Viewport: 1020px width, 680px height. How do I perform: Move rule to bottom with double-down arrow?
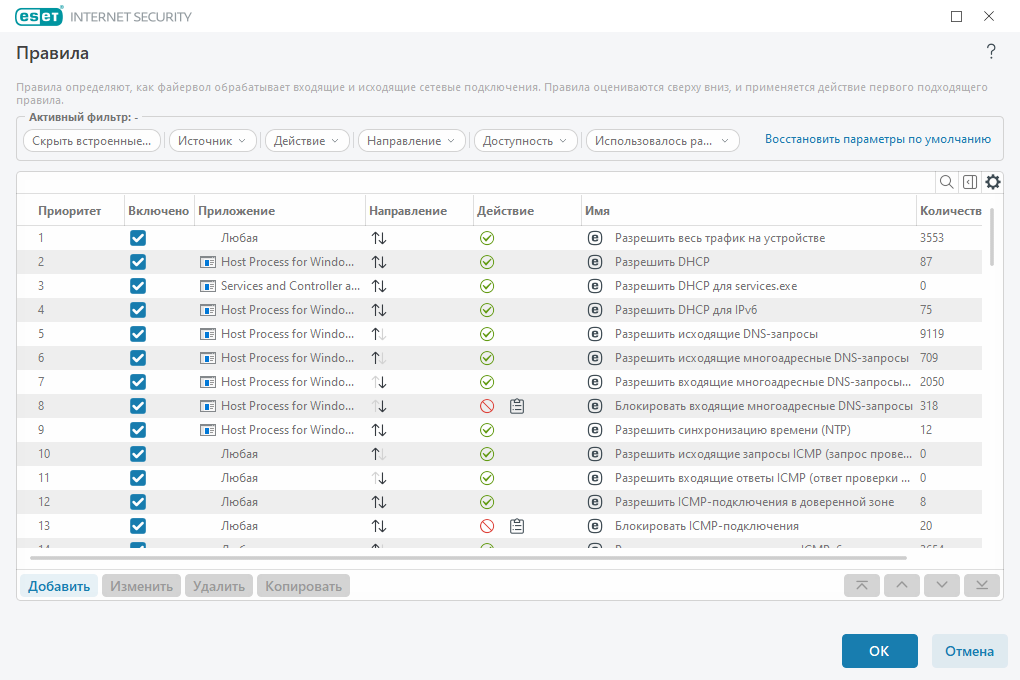(982, 586)
